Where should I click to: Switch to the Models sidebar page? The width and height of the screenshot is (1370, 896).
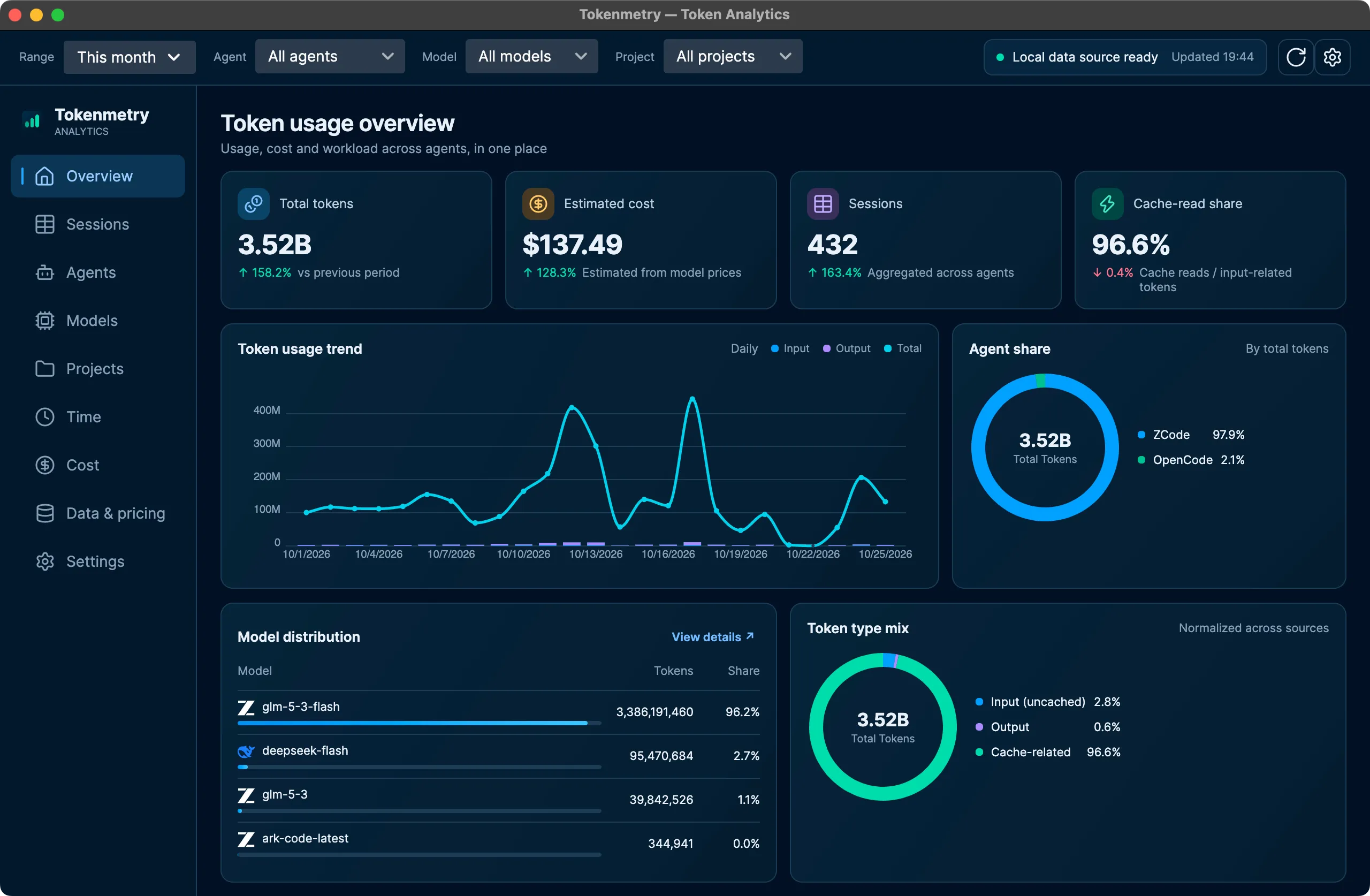click(x=98, y=321)
